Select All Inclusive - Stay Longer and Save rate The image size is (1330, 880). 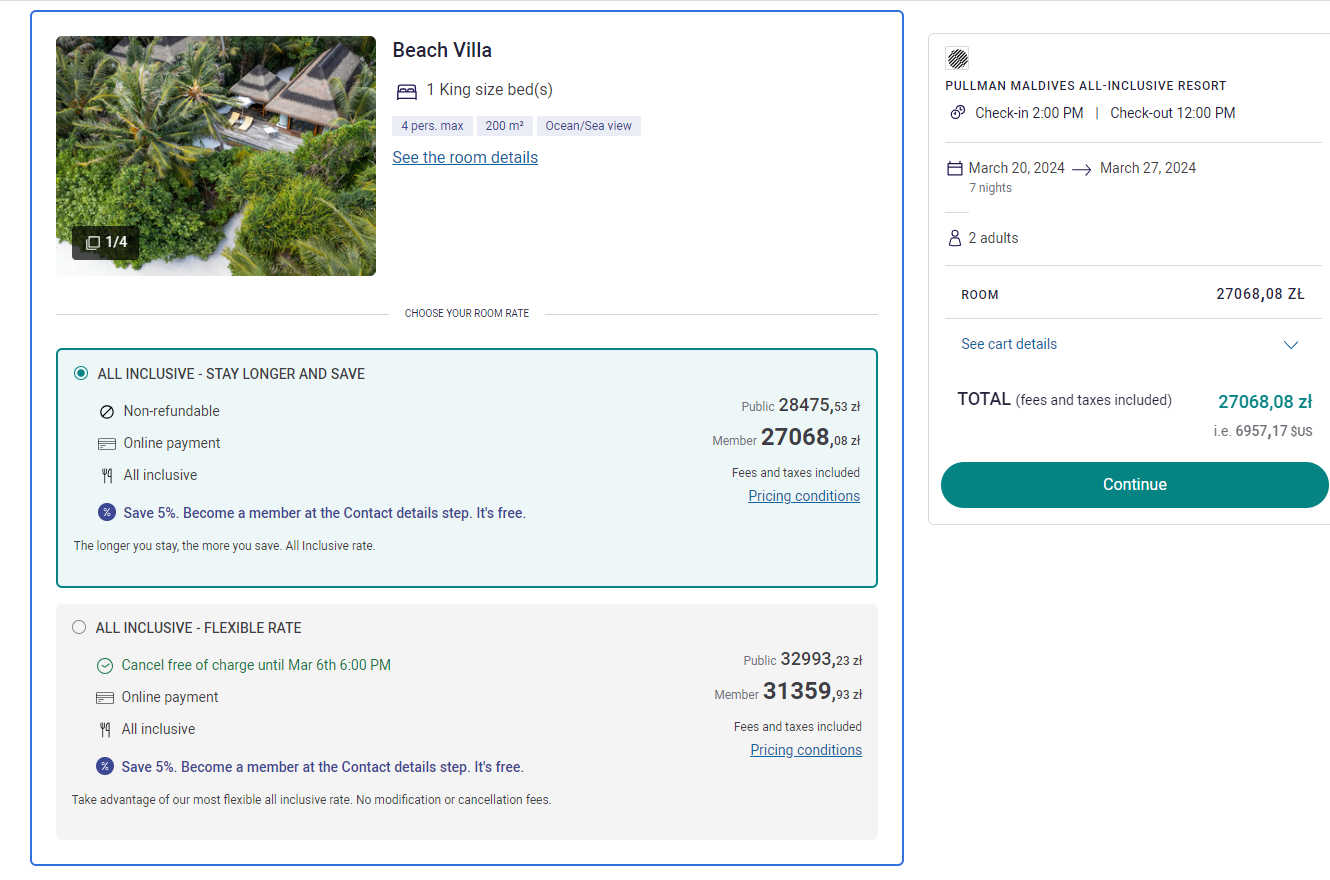point(81,374)
